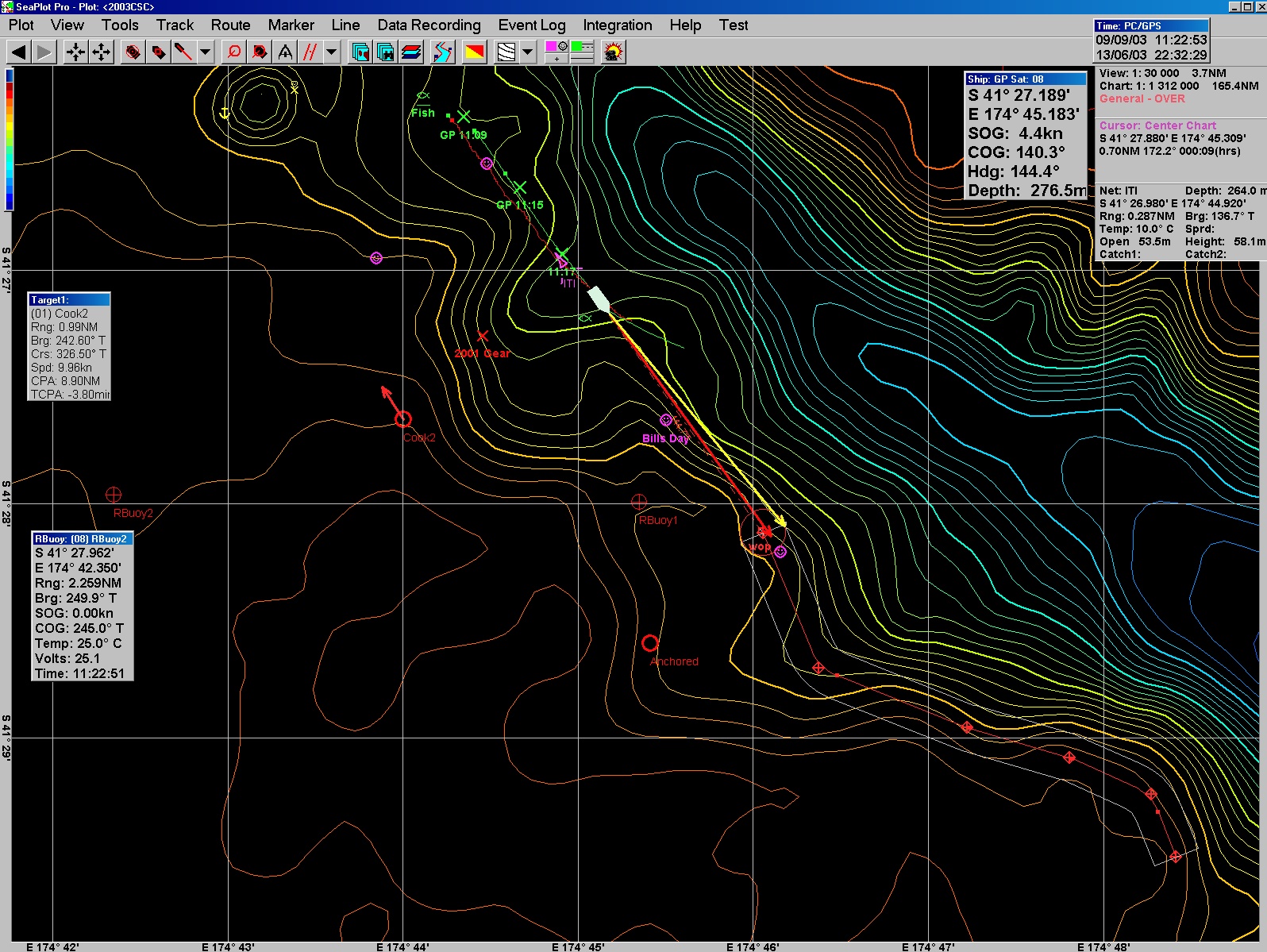This screenshot has height=952, width=1267.
Task: Click the Target1 info panel header
Action: (69, 299)
